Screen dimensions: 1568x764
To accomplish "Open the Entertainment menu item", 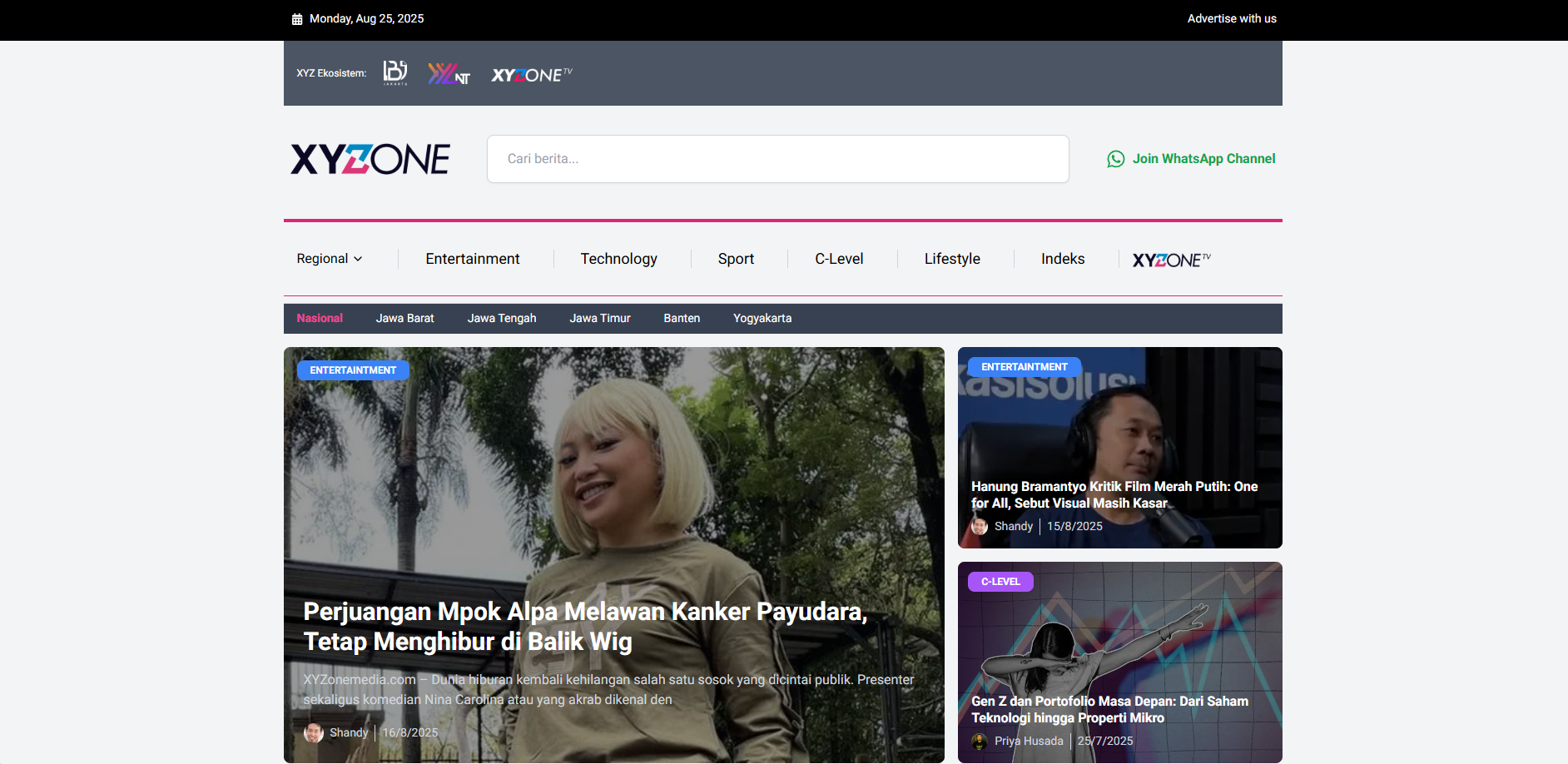I will 473,259.
